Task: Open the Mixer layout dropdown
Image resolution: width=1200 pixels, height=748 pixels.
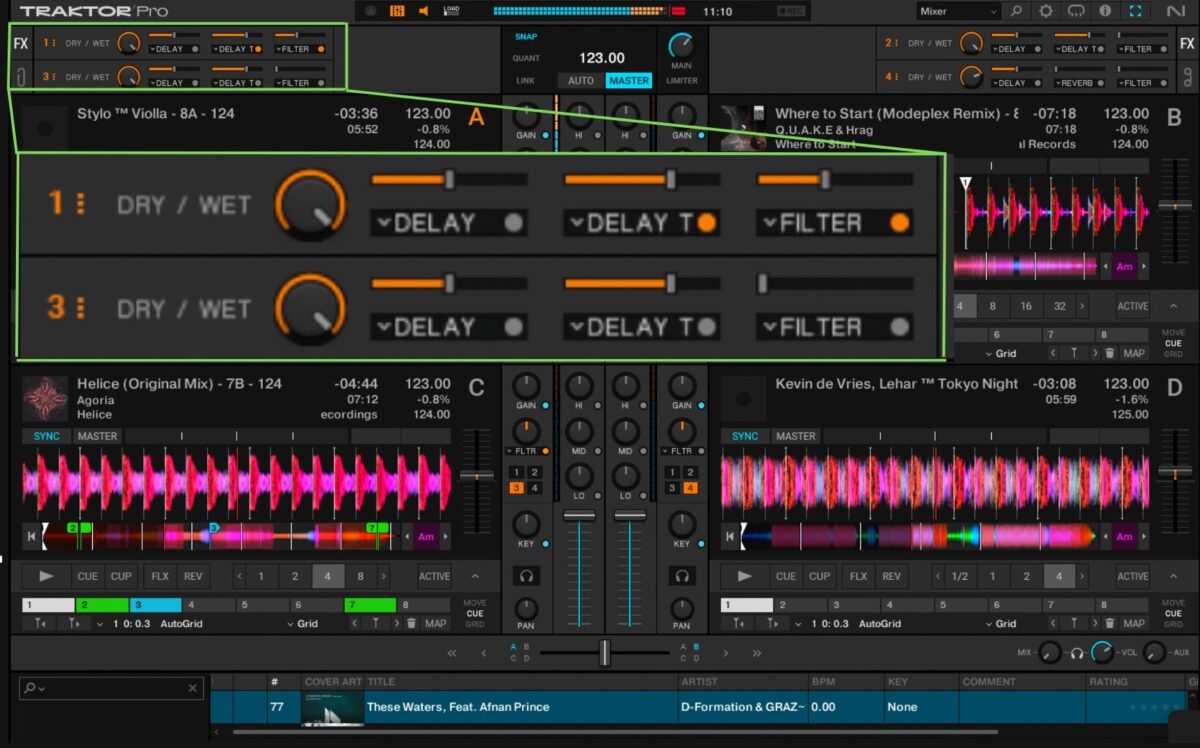Action: [958, 11]
